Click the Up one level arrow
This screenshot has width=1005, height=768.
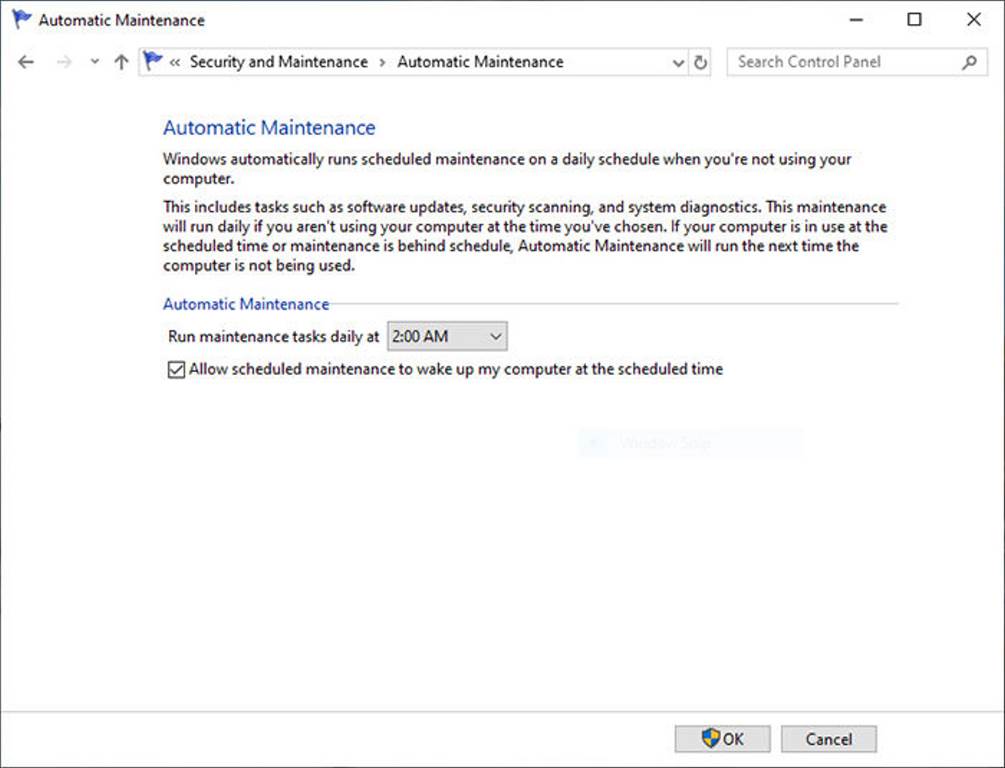pyautogui.click(x=120, y=61)
